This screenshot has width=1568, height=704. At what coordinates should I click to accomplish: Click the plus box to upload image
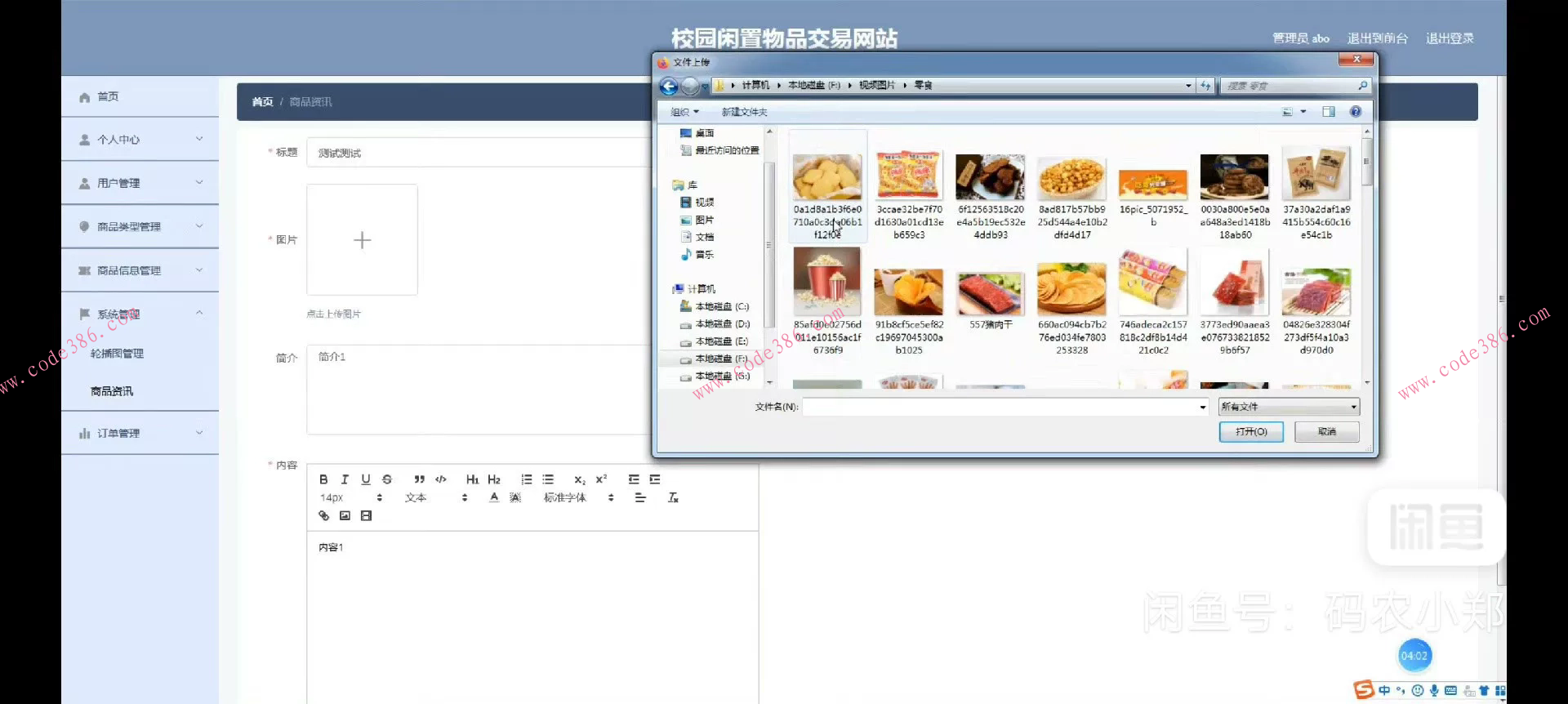point(362,240)
